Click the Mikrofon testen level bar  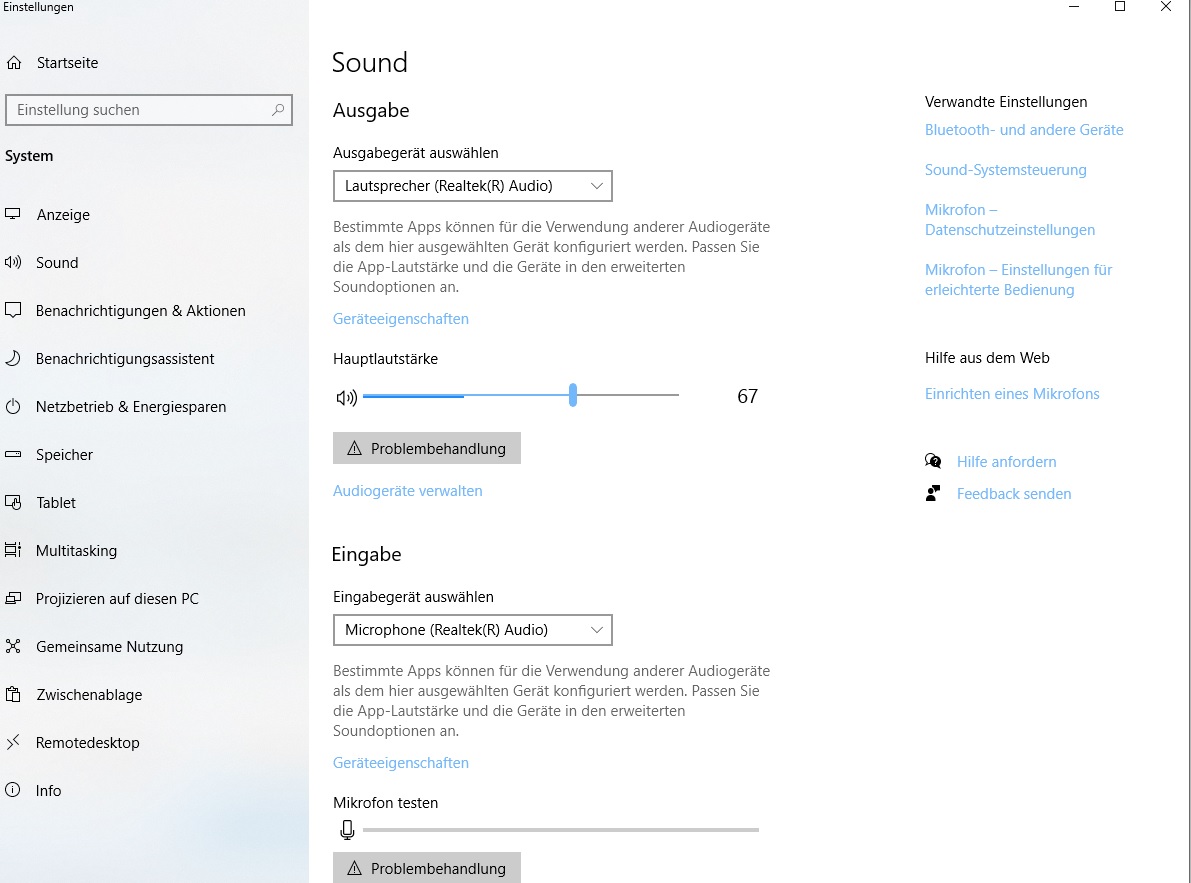point(561,830)
